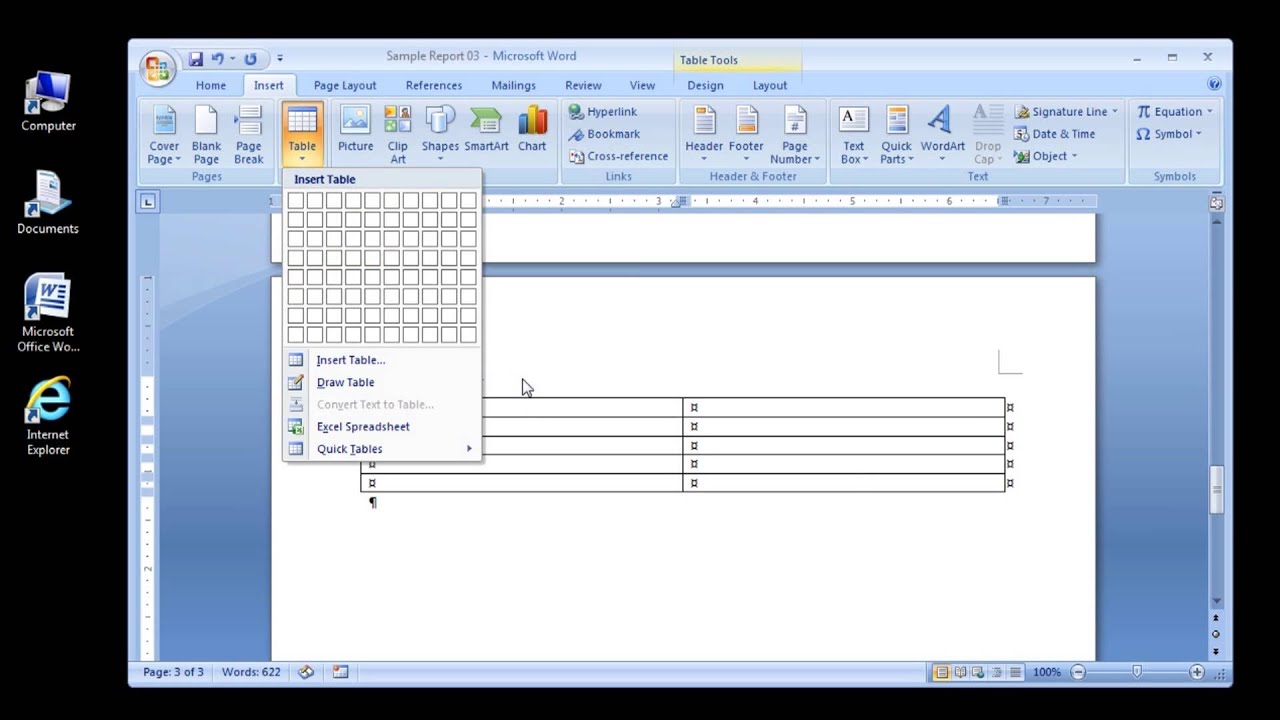Click Select Browse Object button
1280x720 pixels.
click(1216, 634)
